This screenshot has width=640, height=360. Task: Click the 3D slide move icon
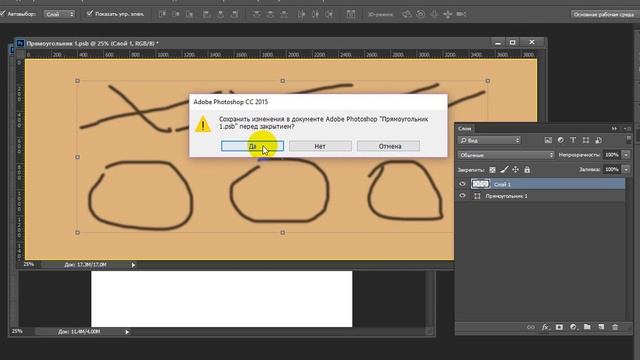pos(448,15)
